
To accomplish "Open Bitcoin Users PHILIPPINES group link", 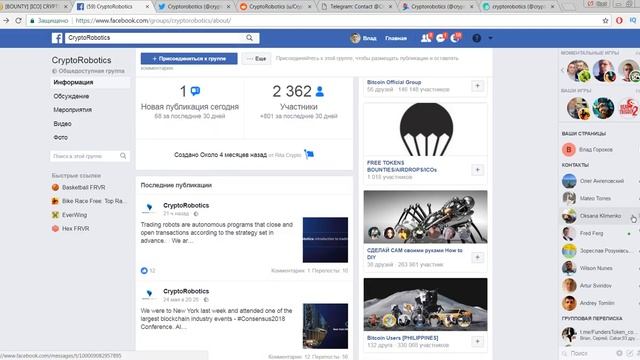I will (402, 338).
